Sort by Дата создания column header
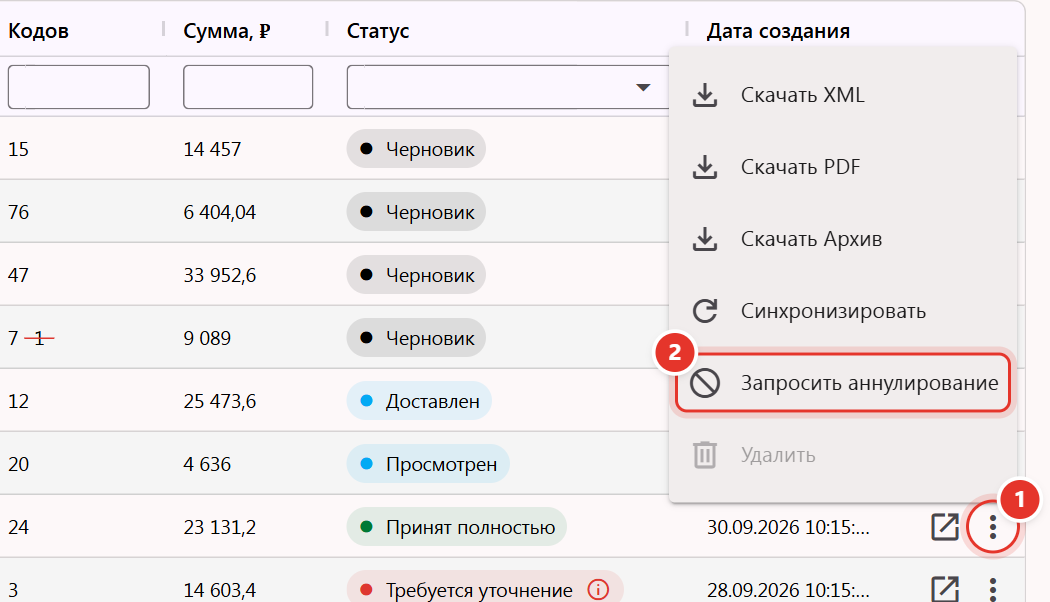The height and width of the screenshot is (602, 1050). tap(778, 31)
